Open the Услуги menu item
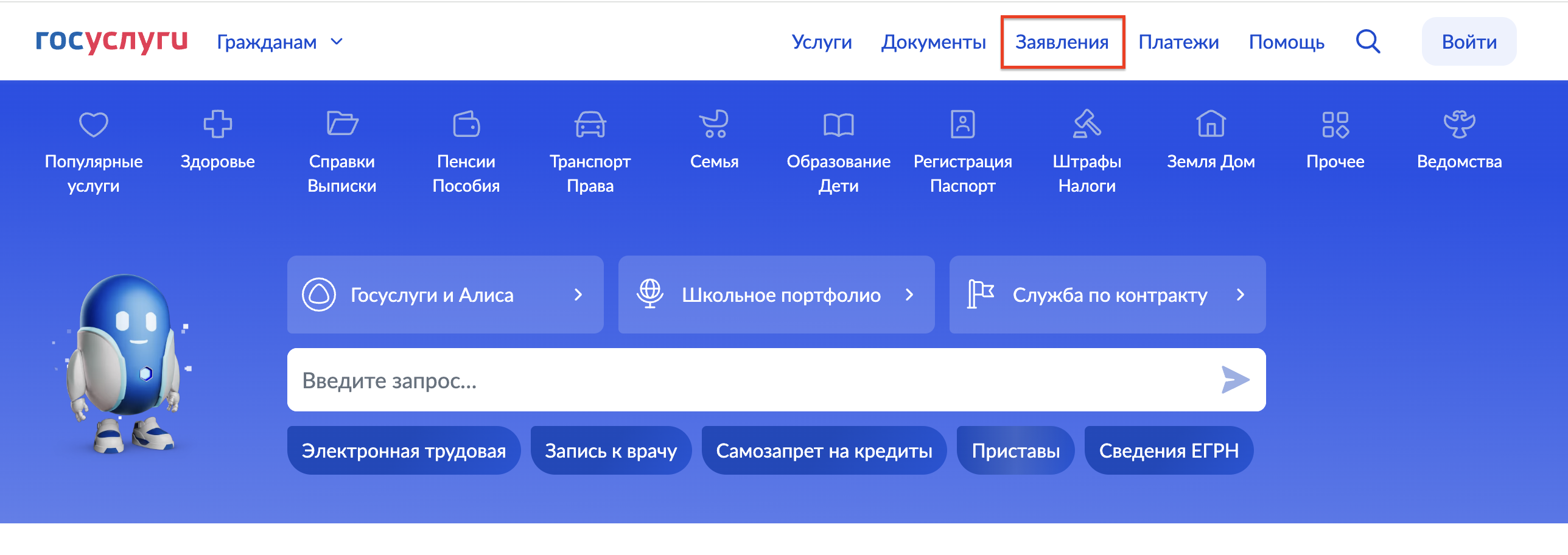The width and height of the screenshot is (1568, 555). point(822,42)
